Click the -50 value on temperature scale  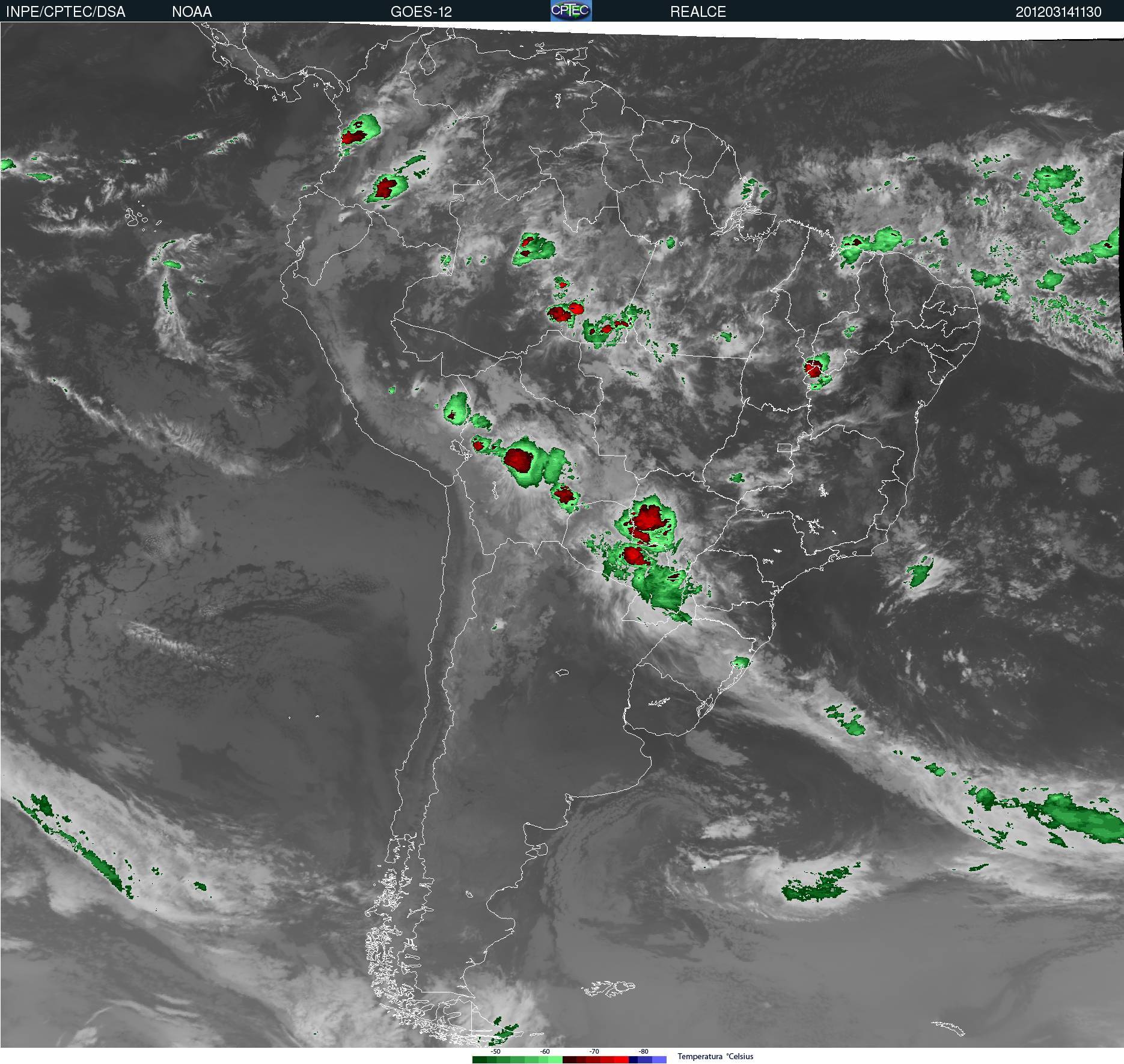point(495,1051)
